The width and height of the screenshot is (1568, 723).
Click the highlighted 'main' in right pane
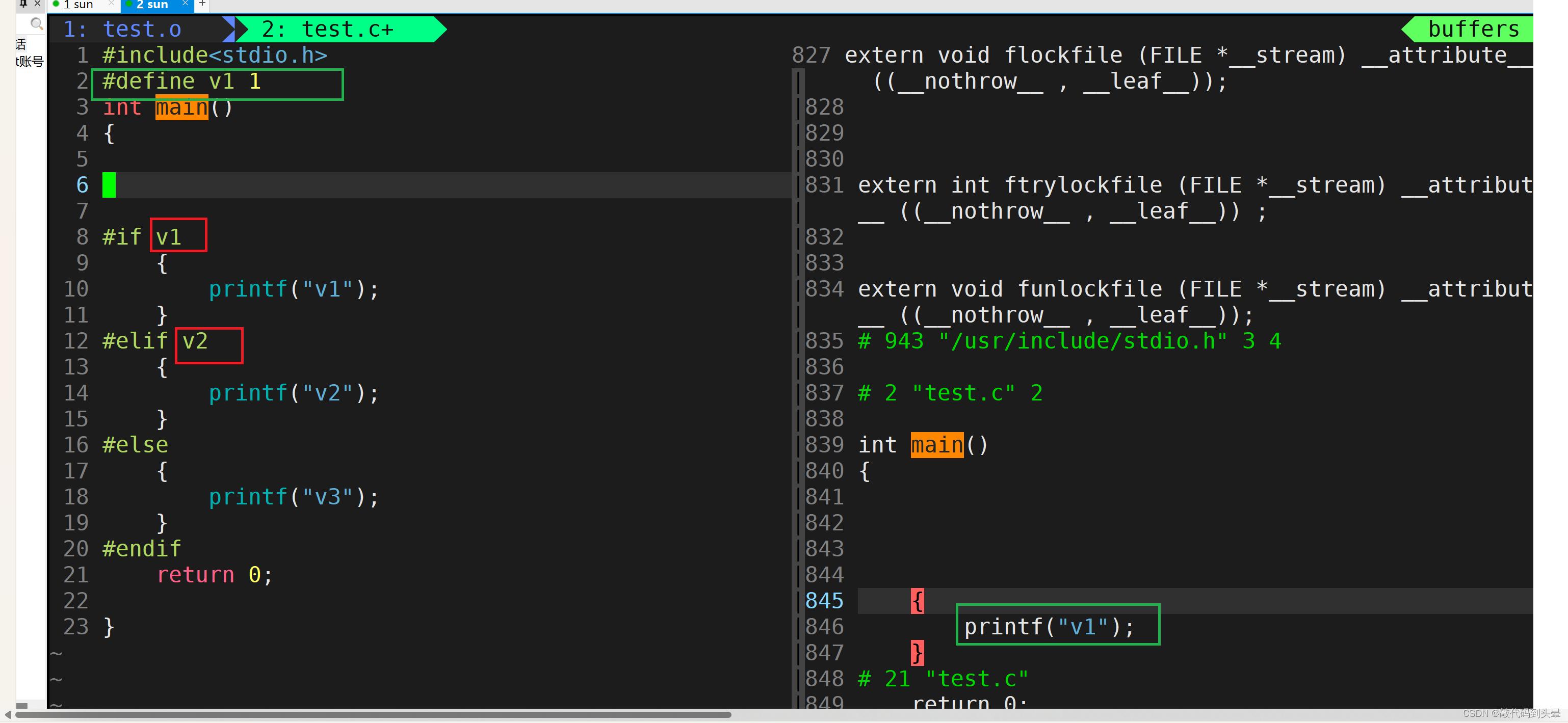(x=936, y=445)
